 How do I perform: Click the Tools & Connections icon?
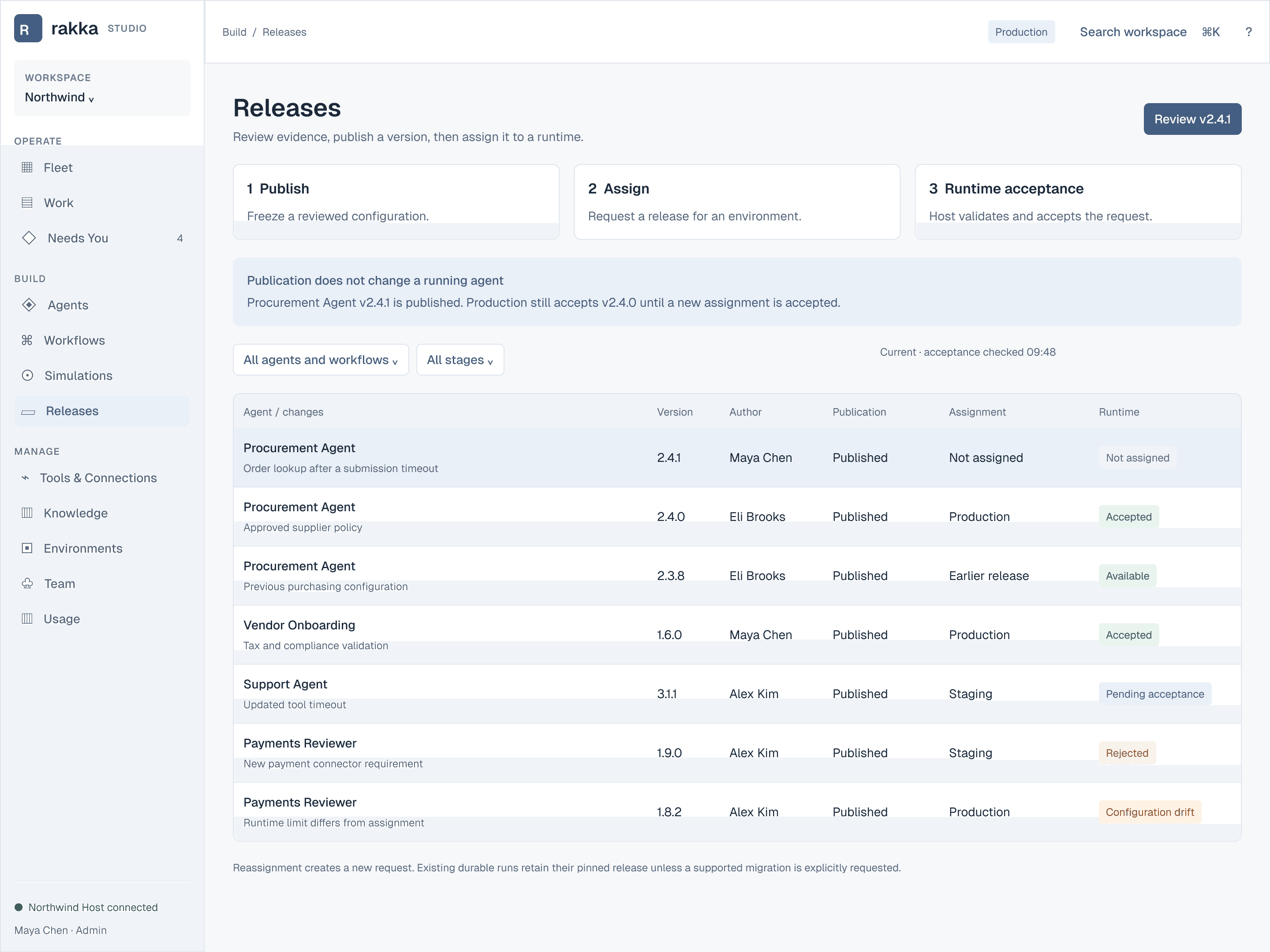pyautogui.click(x=25, y=477)
